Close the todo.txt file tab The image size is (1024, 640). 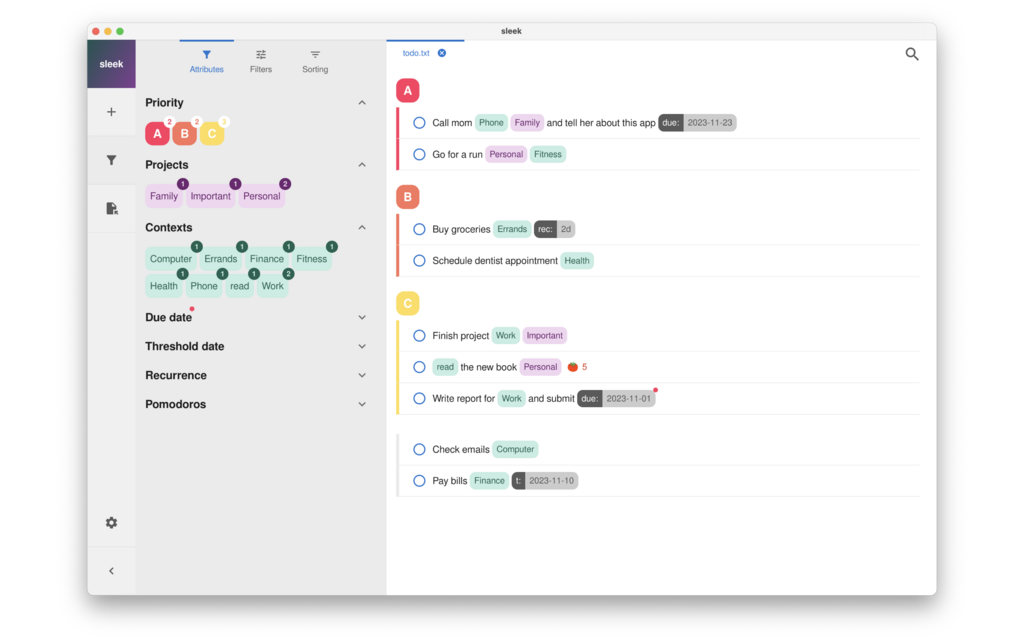[442, 53]
